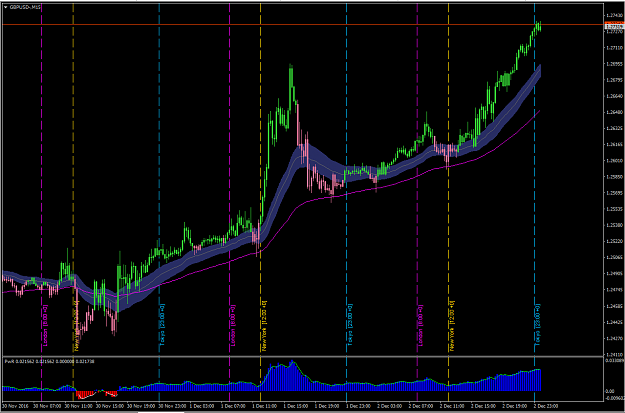Click the highlighted current price tag on price scale
The image size is (625, 413).
tap(614, 27)
